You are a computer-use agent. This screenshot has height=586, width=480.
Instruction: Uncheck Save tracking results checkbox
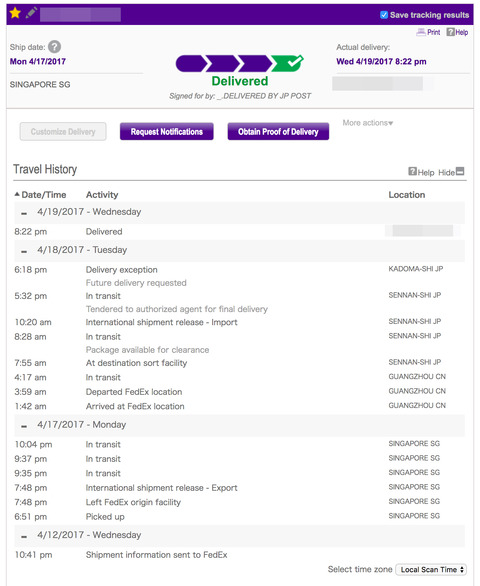384,15
